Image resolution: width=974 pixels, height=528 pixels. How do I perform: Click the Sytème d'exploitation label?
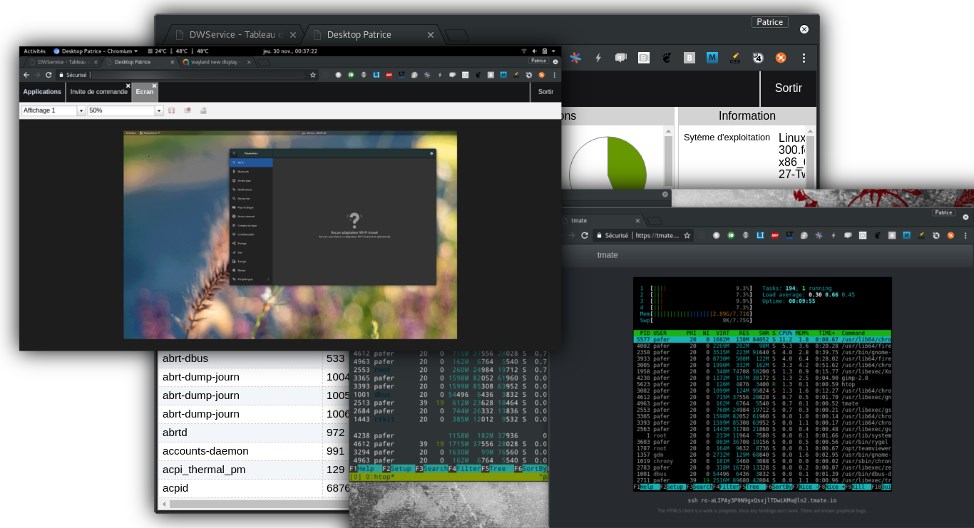pyautogui.click(x=727, y=137)
